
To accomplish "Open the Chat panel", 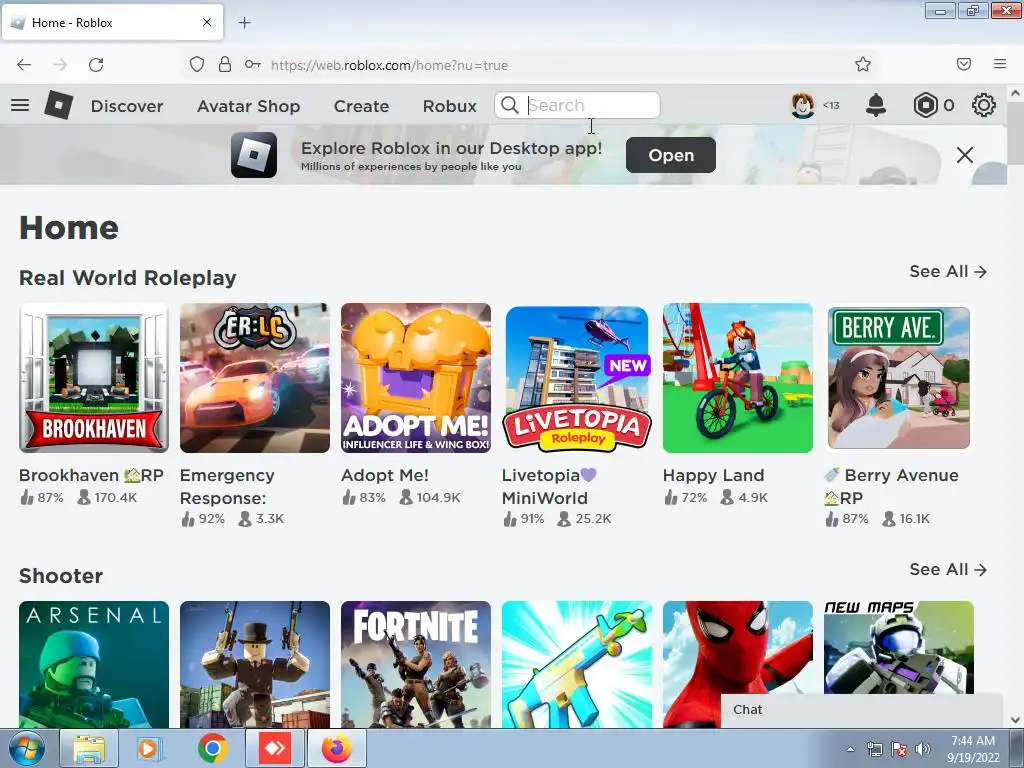I will [x=861, y=710].
